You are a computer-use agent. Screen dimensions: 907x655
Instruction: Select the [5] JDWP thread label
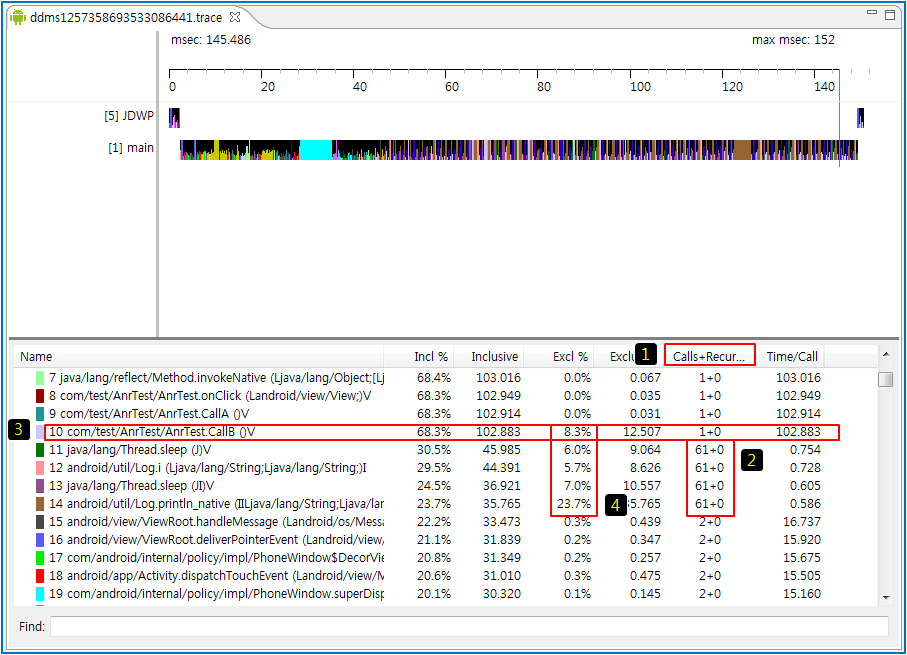pyautogui.click(x=129, y=116)
